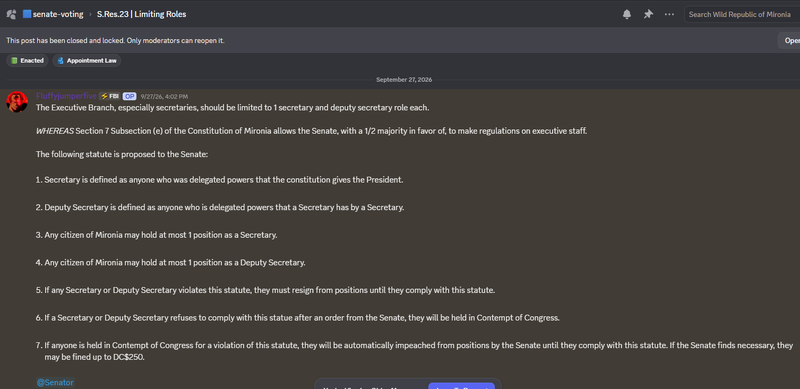Select the Enacted tag
Image resolution: width=800 pixels, height=389 pixels.
(27, 60)
